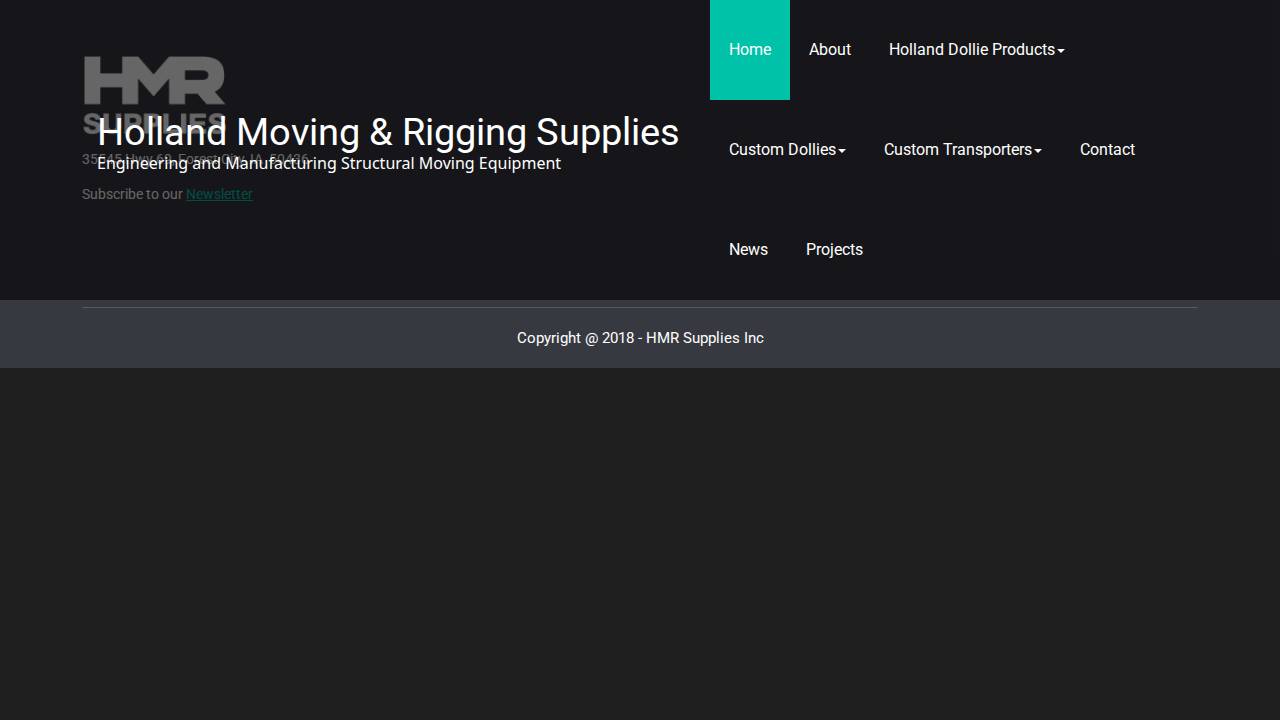Navigate to the Contact page
The image size is (1280, 720).
tap(1107, 149)
